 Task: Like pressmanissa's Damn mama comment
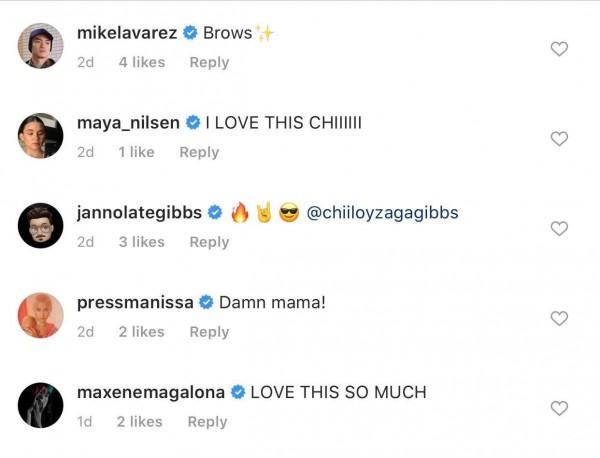pos(559,318)
